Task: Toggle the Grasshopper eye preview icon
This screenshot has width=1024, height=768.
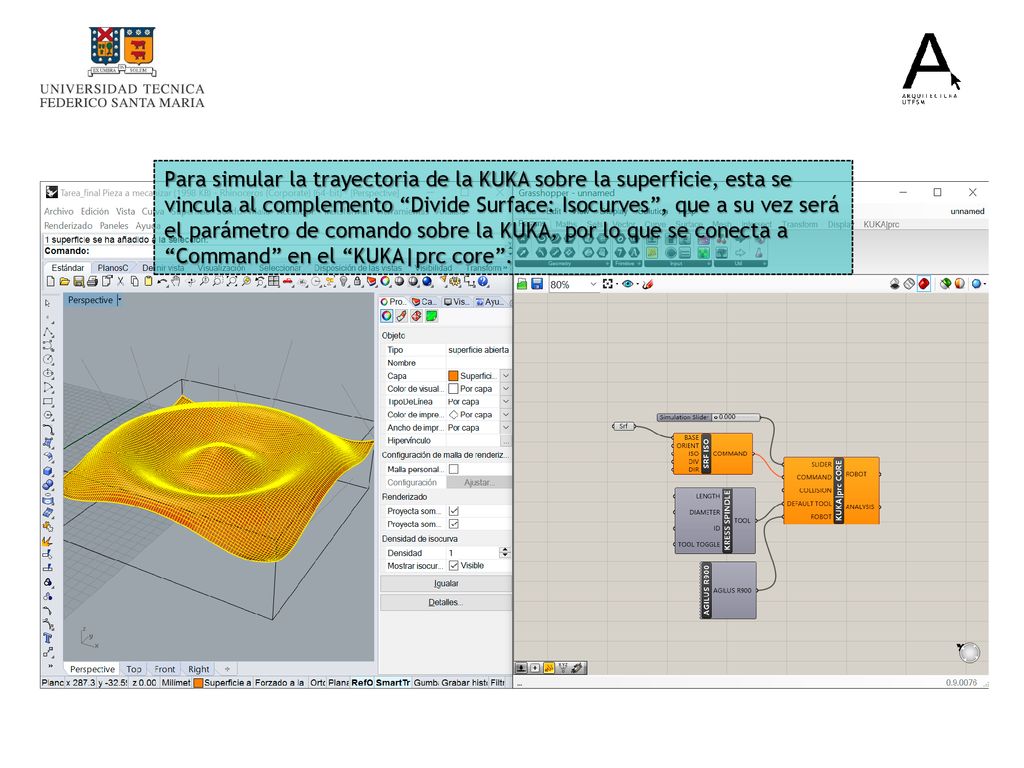Action: tap(628, 284)
